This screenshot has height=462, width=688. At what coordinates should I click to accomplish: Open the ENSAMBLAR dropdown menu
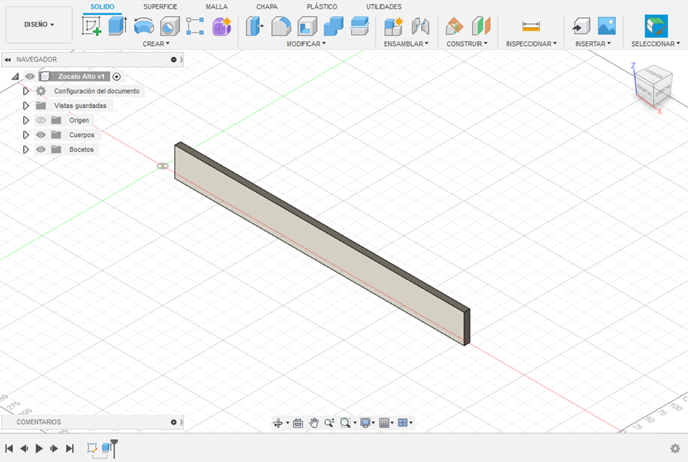click(x=406, y=44)
